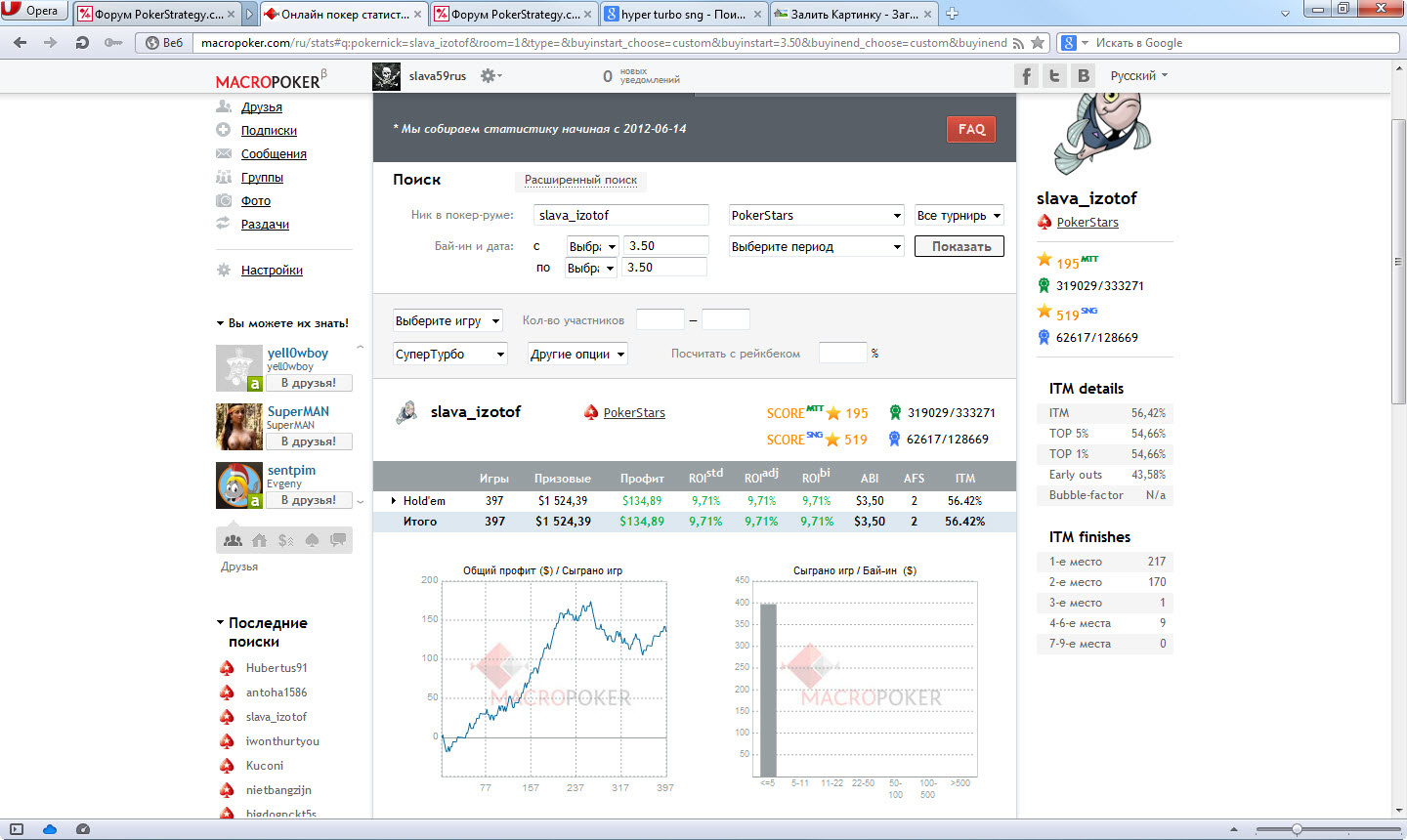The image size is (1407, 840).
Task: Open the Все турниры dropdown
Action: click(959, 216)
